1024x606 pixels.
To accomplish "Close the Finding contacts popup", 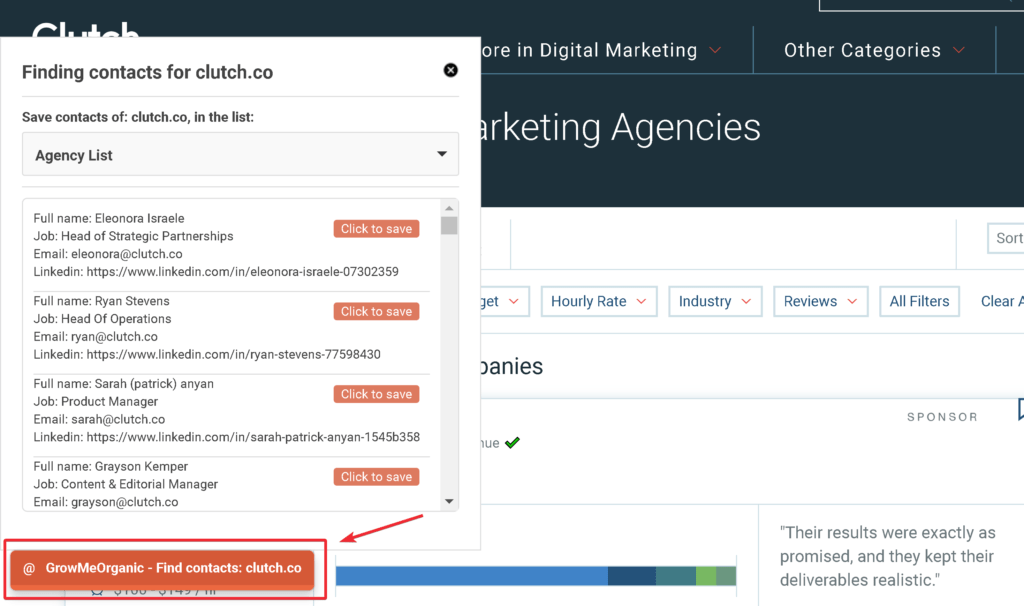I will pos(451,71).
